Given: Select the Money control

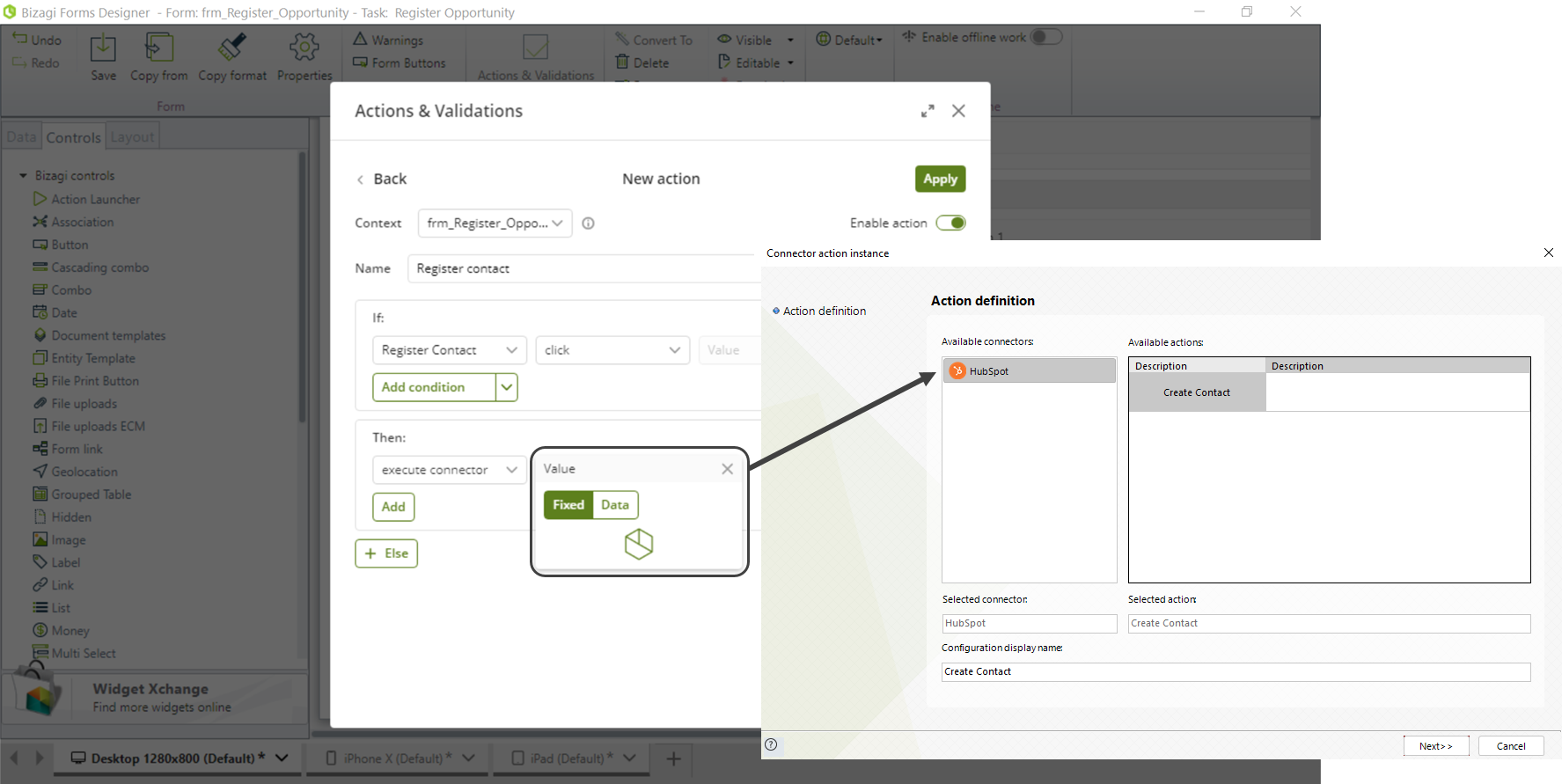Looking at the screenshot, I should pos(61,630).
